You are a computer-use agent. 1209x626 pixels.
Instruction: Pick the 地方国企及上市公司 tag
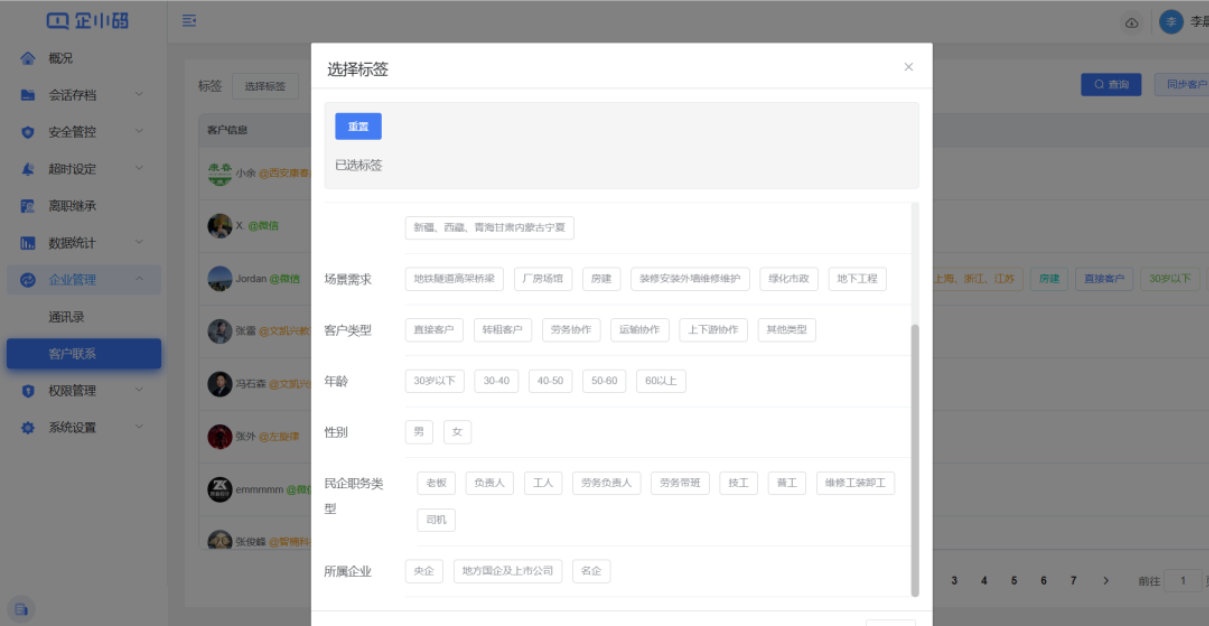(x=508, y=571)
